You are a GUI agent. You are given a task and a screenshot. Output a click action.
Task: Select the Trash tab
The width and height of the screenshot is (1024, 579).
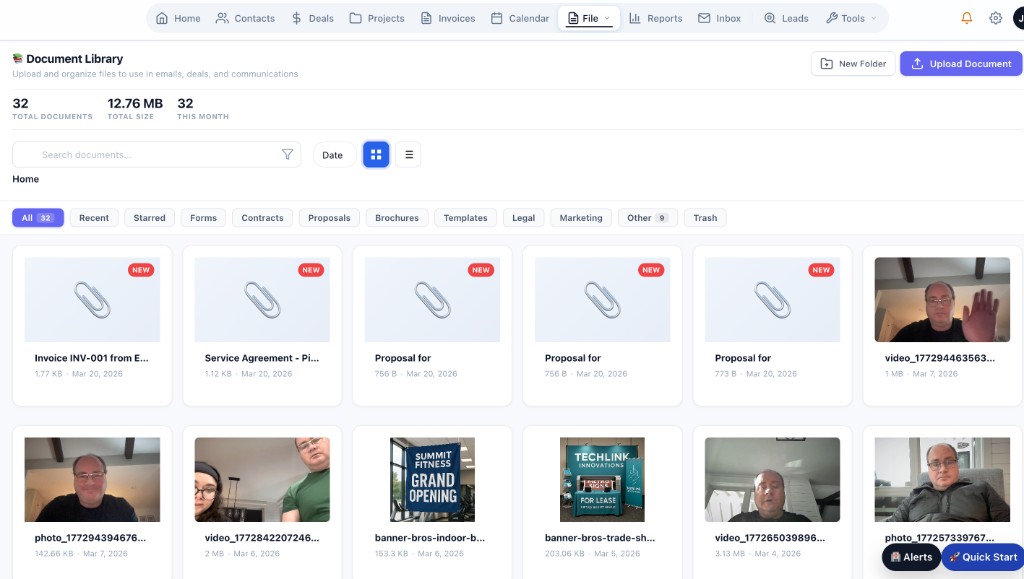click(705, 217)
